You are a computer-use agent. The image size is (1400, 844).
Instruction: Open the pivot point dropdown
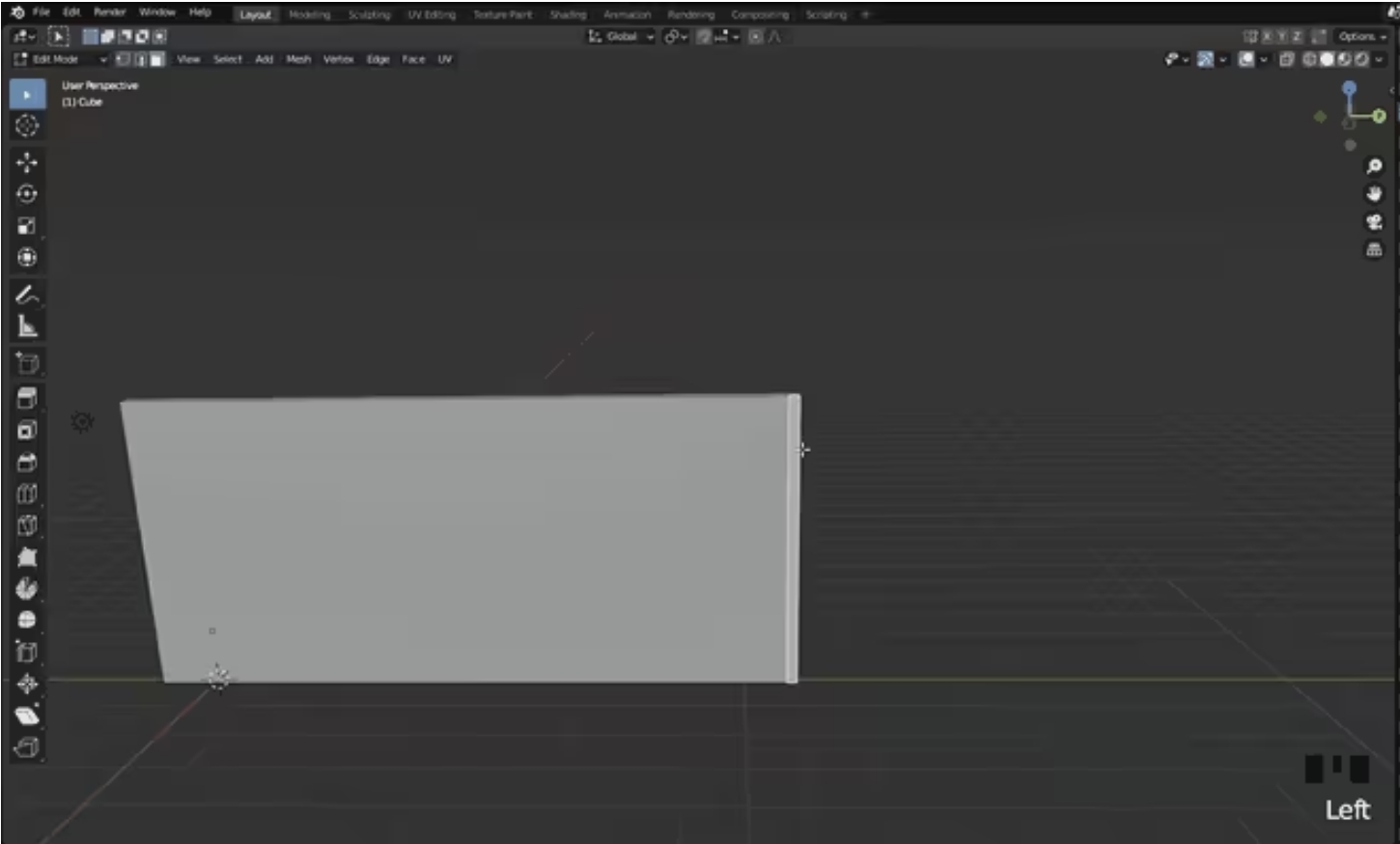(676, 37)
